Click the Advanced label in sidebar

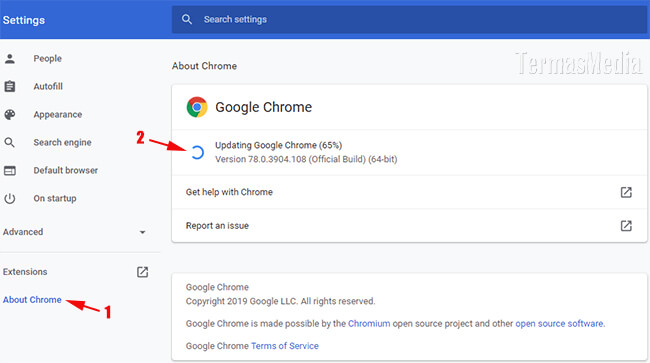[23, 232]
